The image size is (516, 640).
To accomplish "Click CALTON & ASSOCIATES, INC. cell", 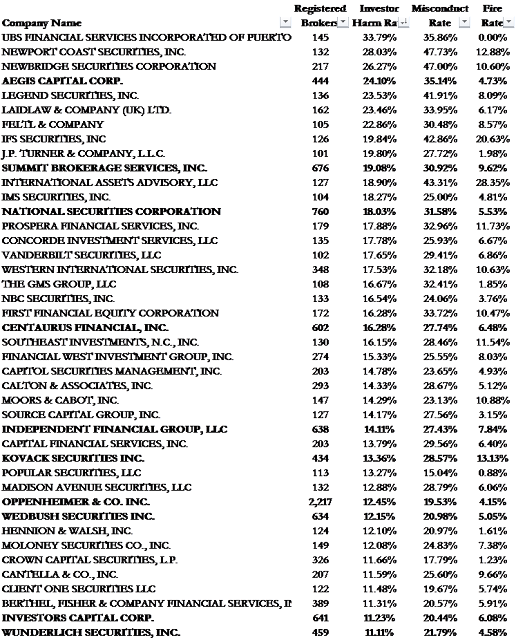I will pyautogui.click(x=77, y=386).
